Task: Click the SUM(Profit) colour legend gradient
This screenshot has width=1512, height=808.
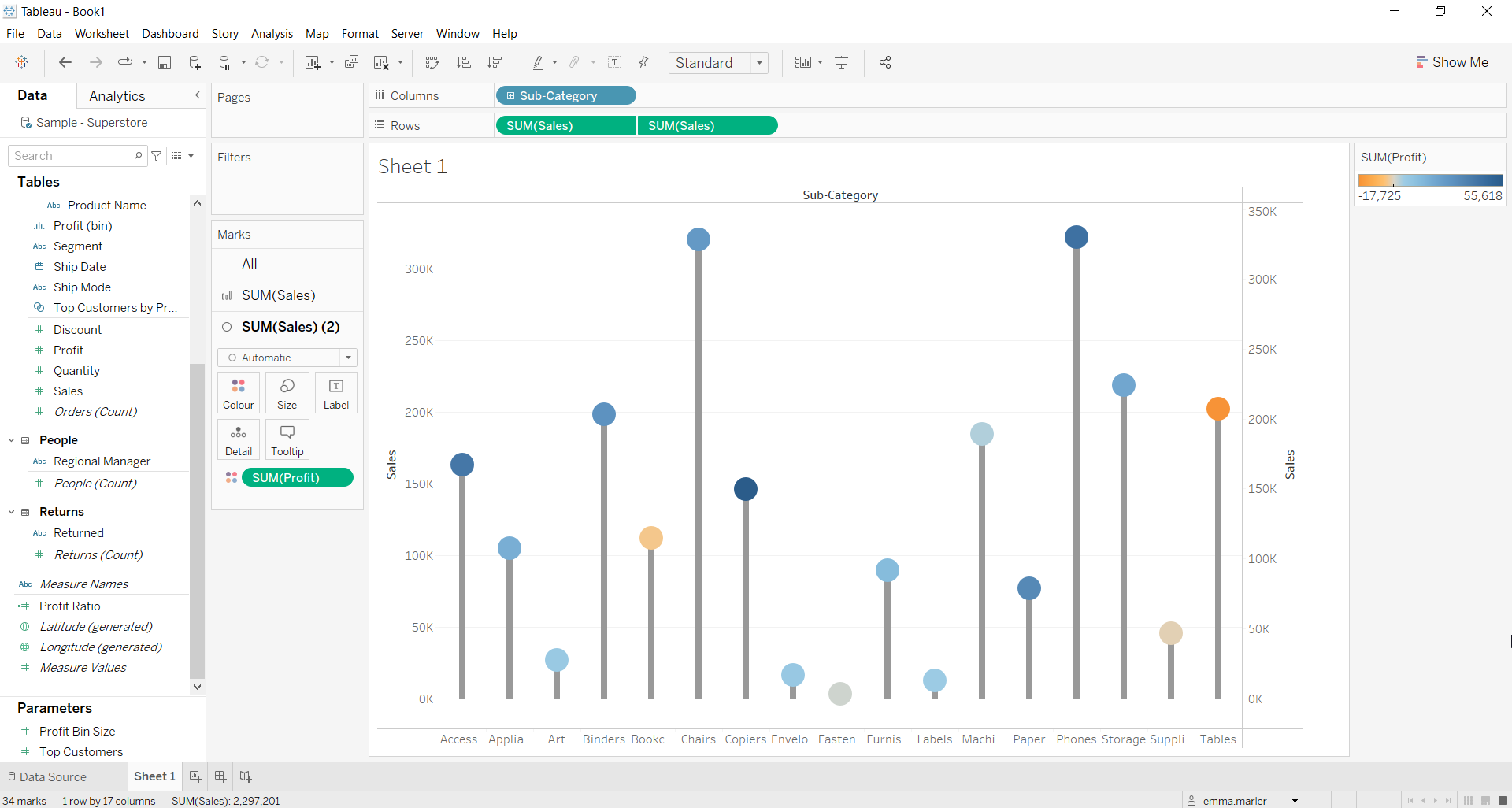Action: [1430, 180]
